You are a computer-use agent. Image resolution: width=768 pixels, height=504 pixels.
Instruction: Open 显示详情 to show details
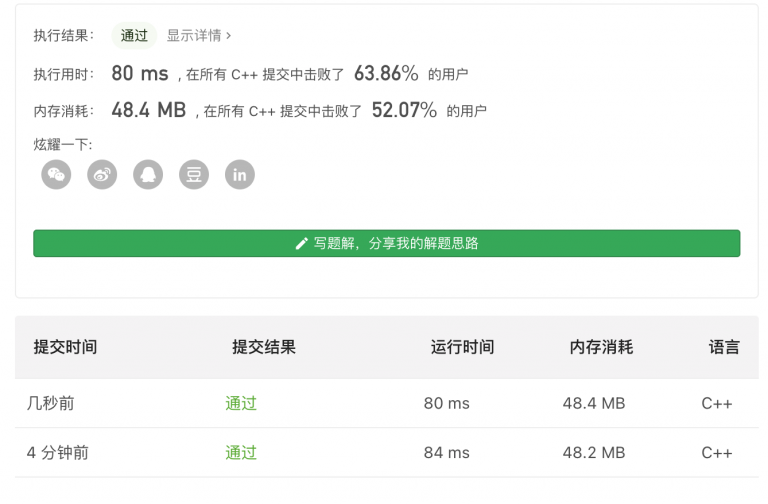click(x=193, y=35)
